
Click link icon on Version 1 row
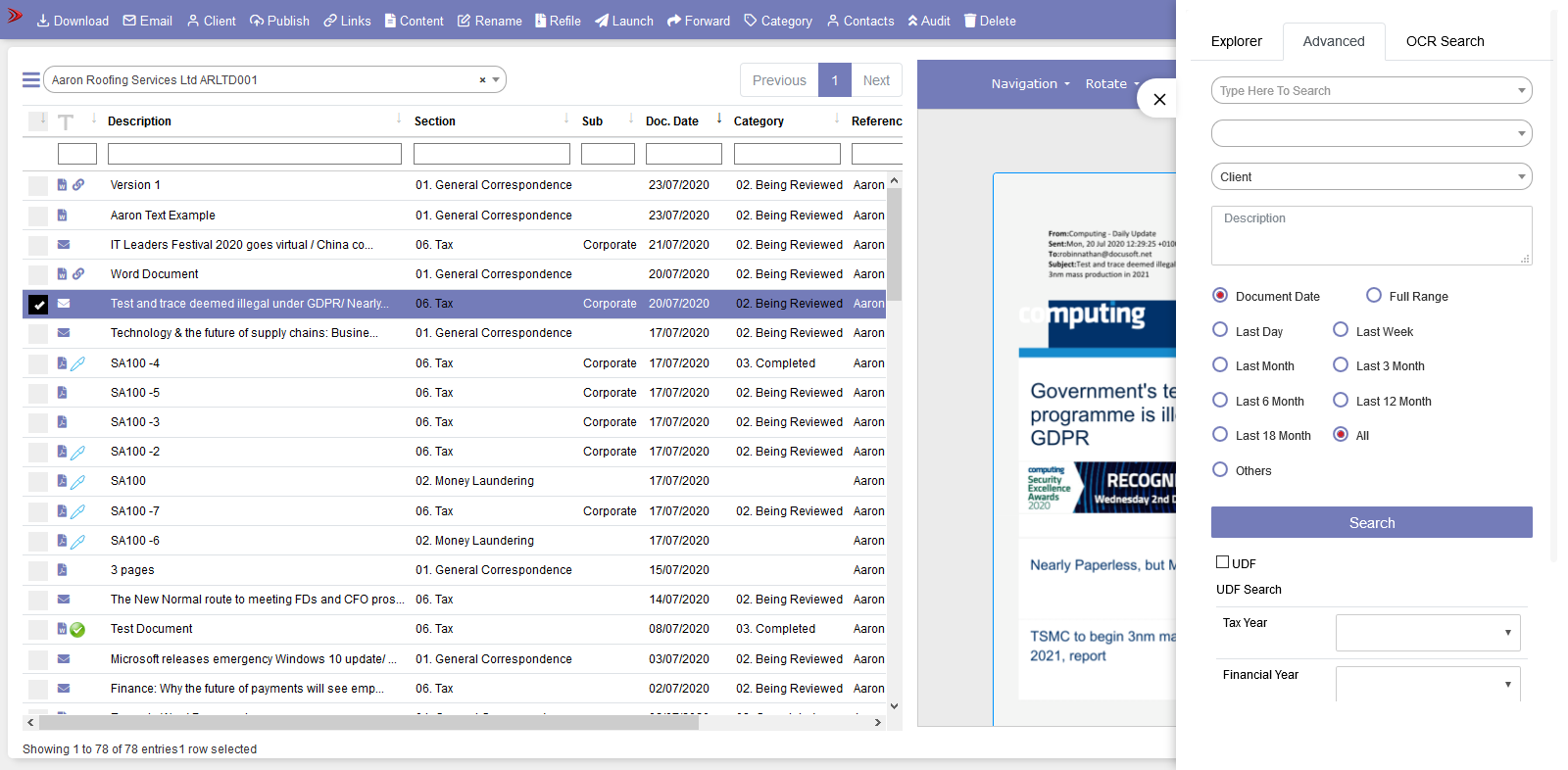click(78, 184)
